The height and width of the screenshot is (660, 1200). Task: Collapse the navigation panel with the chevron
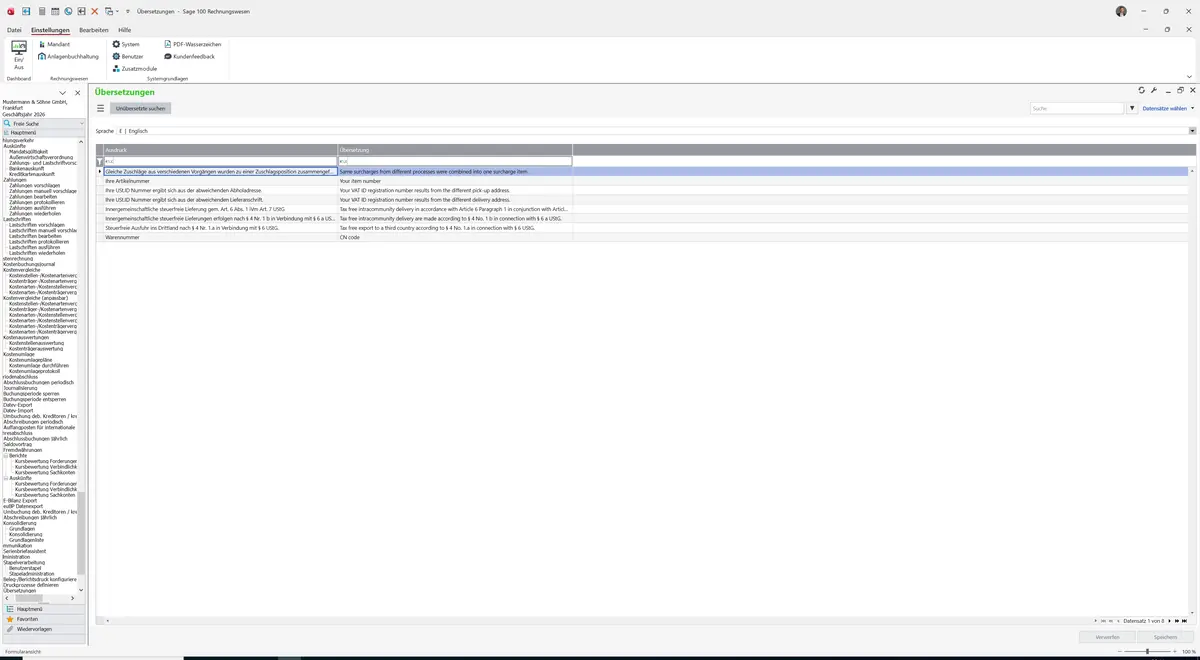pos(62,93)
